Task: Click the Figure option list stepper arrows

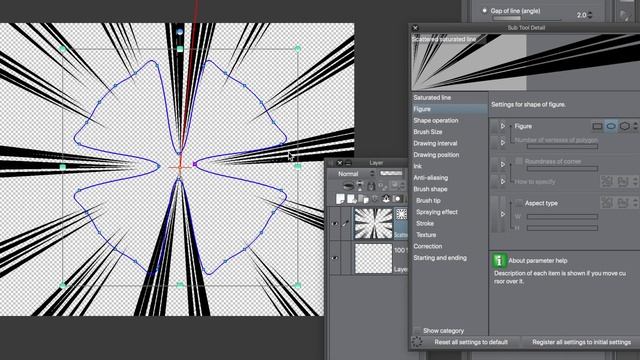Action: pos(636,127)
